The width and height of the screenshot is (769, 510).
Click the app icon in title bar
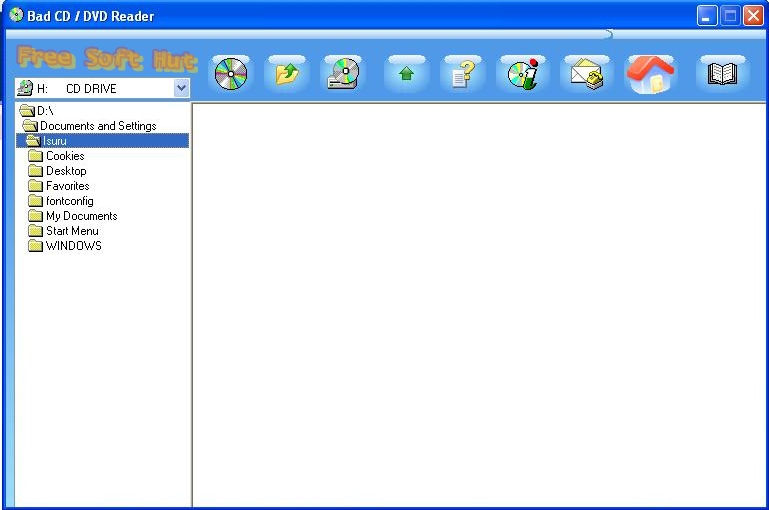tap(16, 15)
